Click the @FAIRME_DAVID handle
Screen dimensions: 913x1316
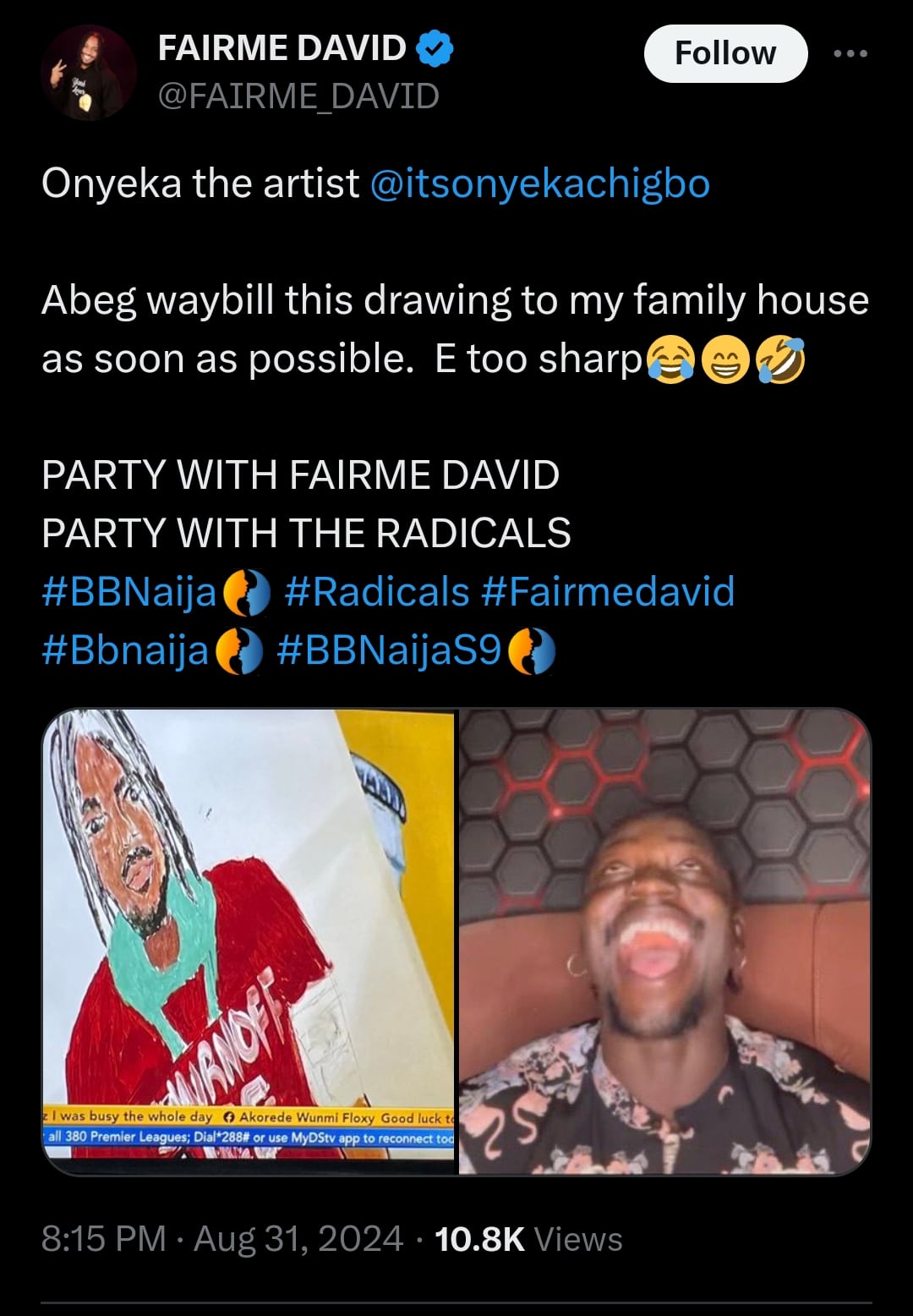(298, 96)
